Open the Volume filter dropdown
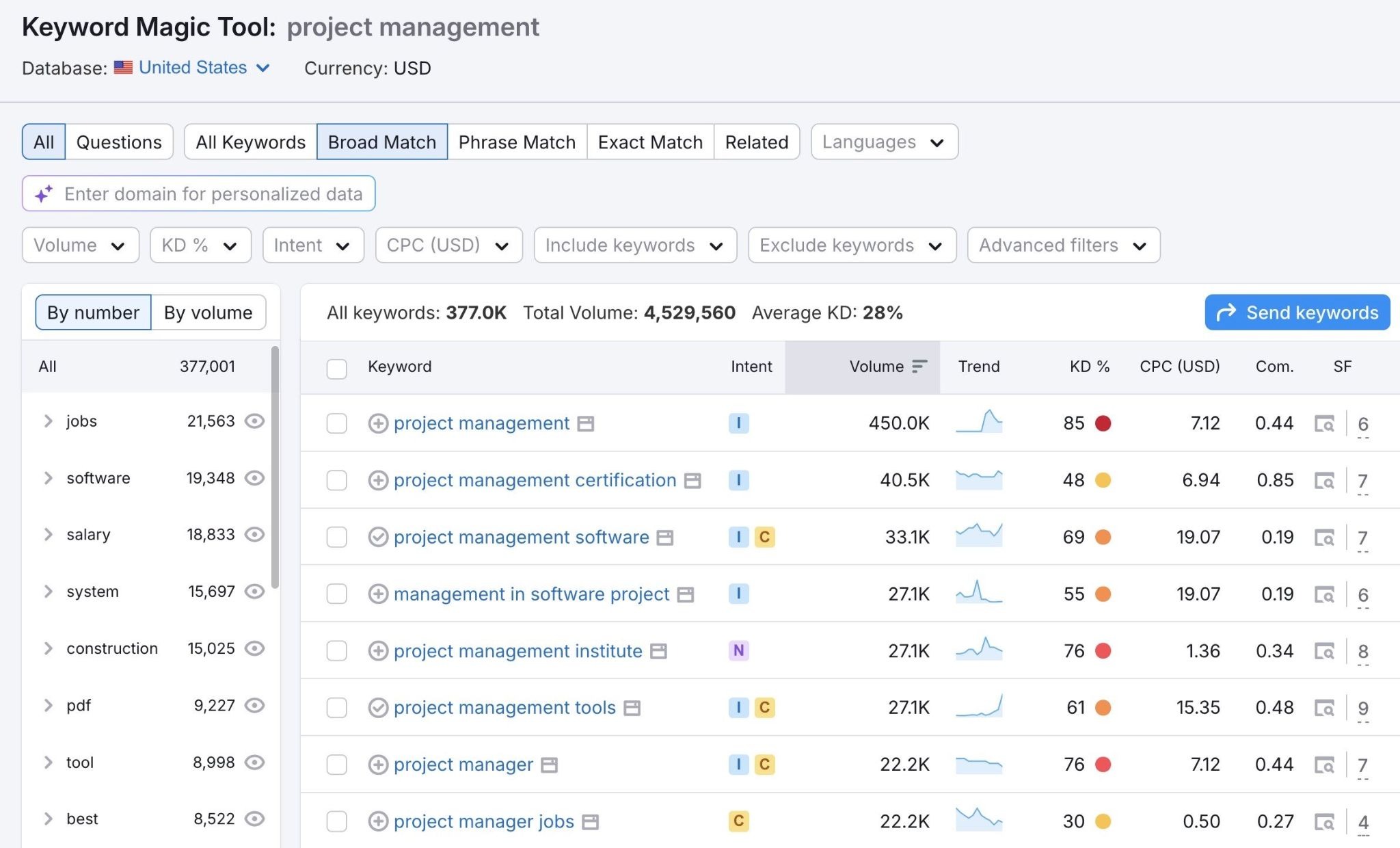Image resolution: width=1400 pixels, height=848 pixels. (81, 245)
